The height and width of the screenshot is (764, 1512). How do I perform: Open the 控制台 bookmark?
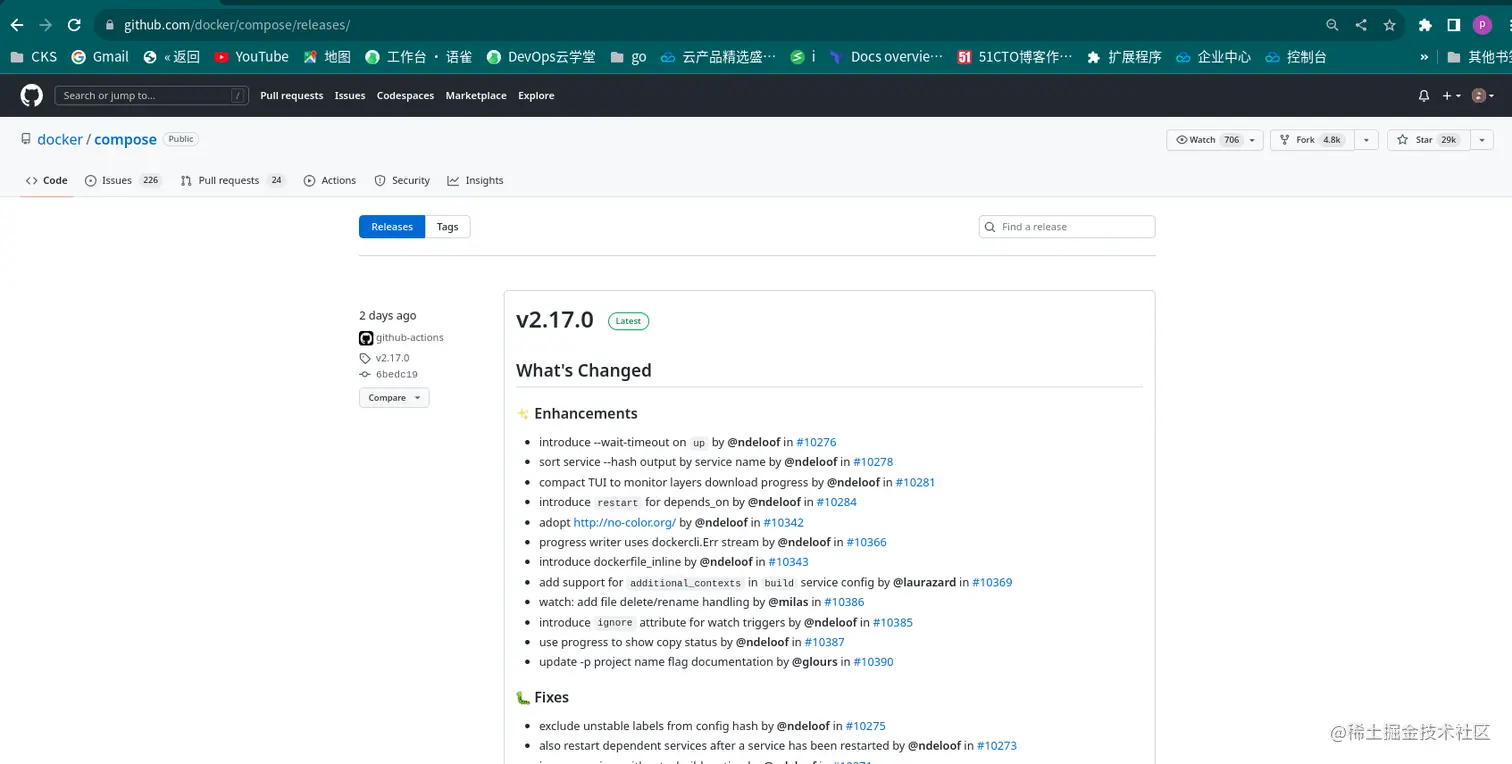coord(1296,57)
